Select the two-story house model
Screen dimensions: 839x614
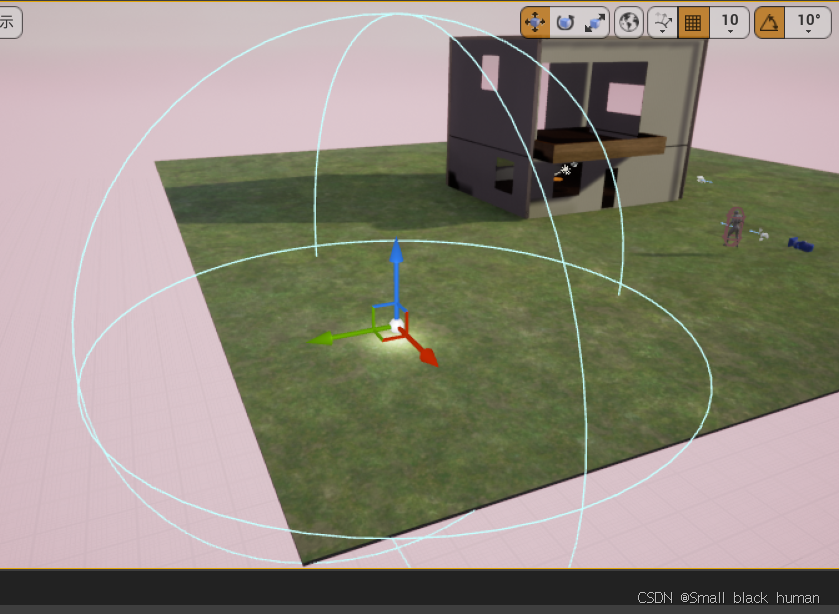click(575, 126)
